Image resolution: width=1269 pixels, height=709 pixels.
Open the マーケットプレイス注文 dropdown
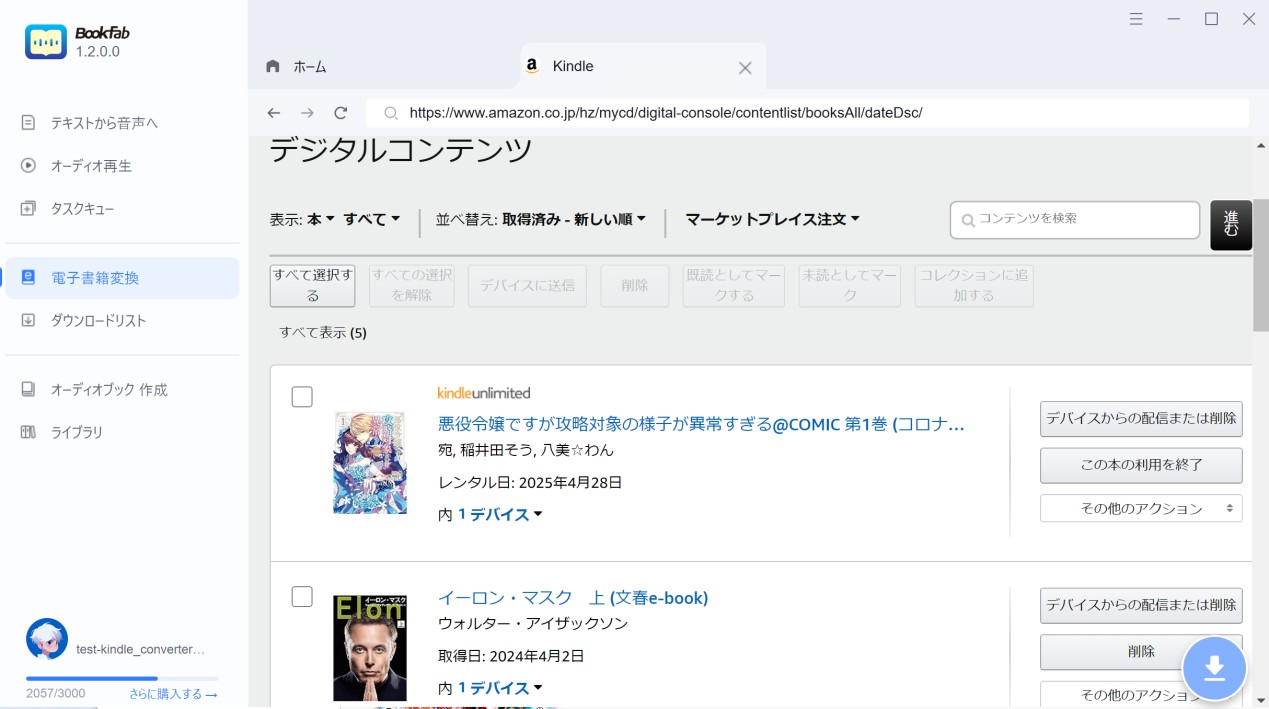(772, 219)
